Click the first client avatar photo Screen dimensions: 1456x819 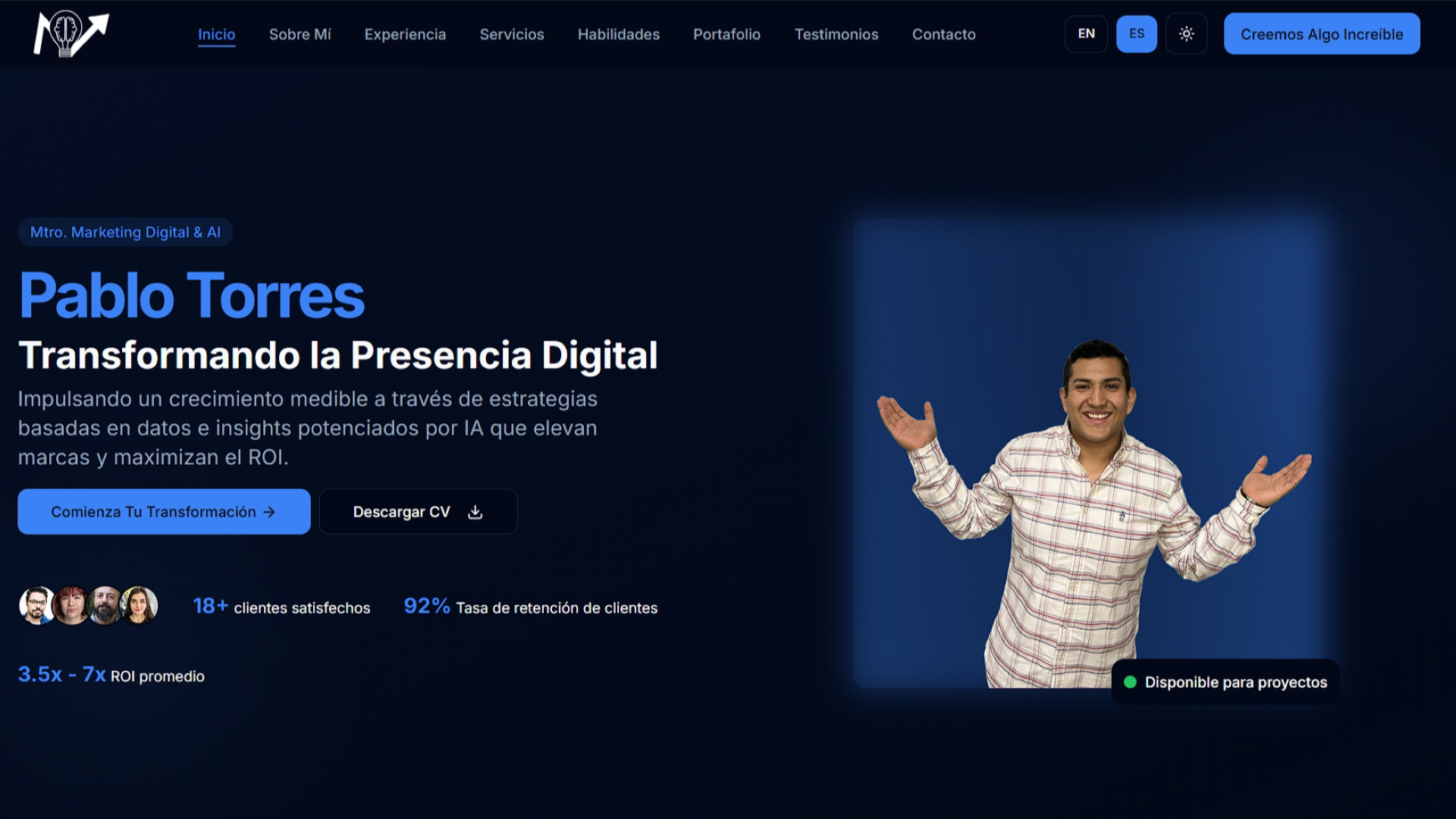point(34,606)
